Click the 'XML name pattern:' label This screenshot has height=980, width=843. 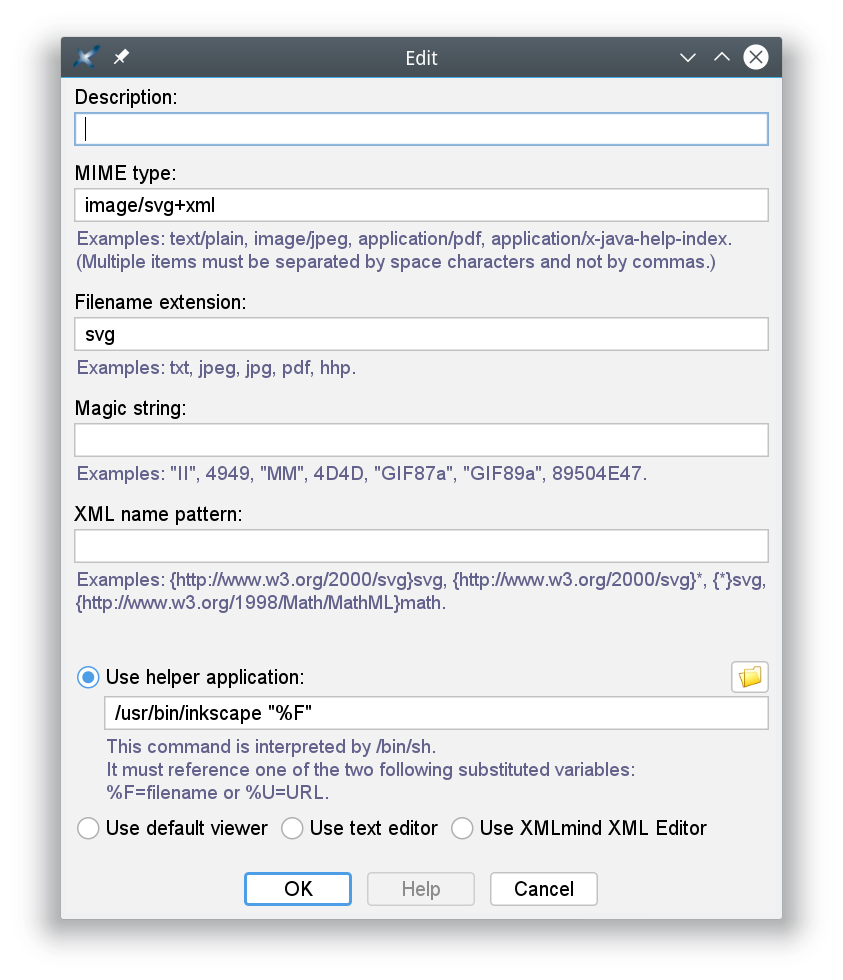158,514
